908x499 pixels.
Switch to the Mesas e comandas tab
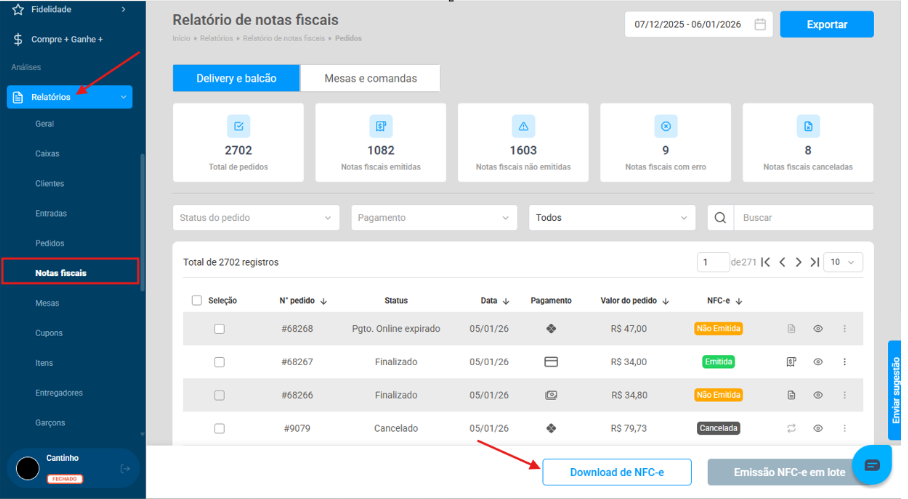[x=369, y=78]
